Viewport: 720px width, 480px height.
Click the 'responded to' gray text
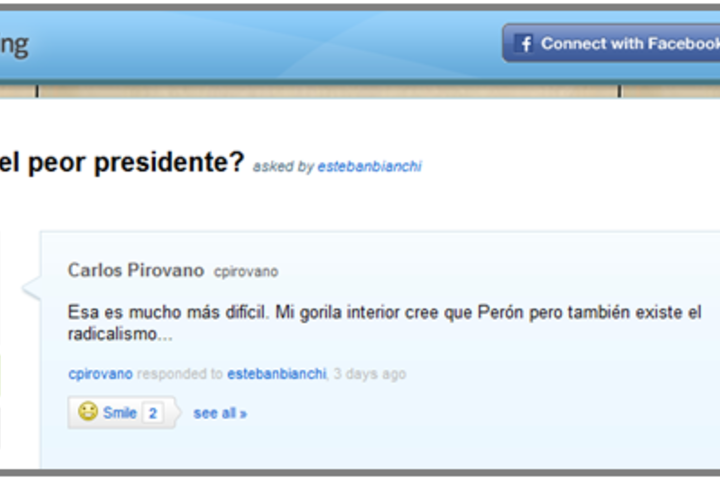(180, 374)
